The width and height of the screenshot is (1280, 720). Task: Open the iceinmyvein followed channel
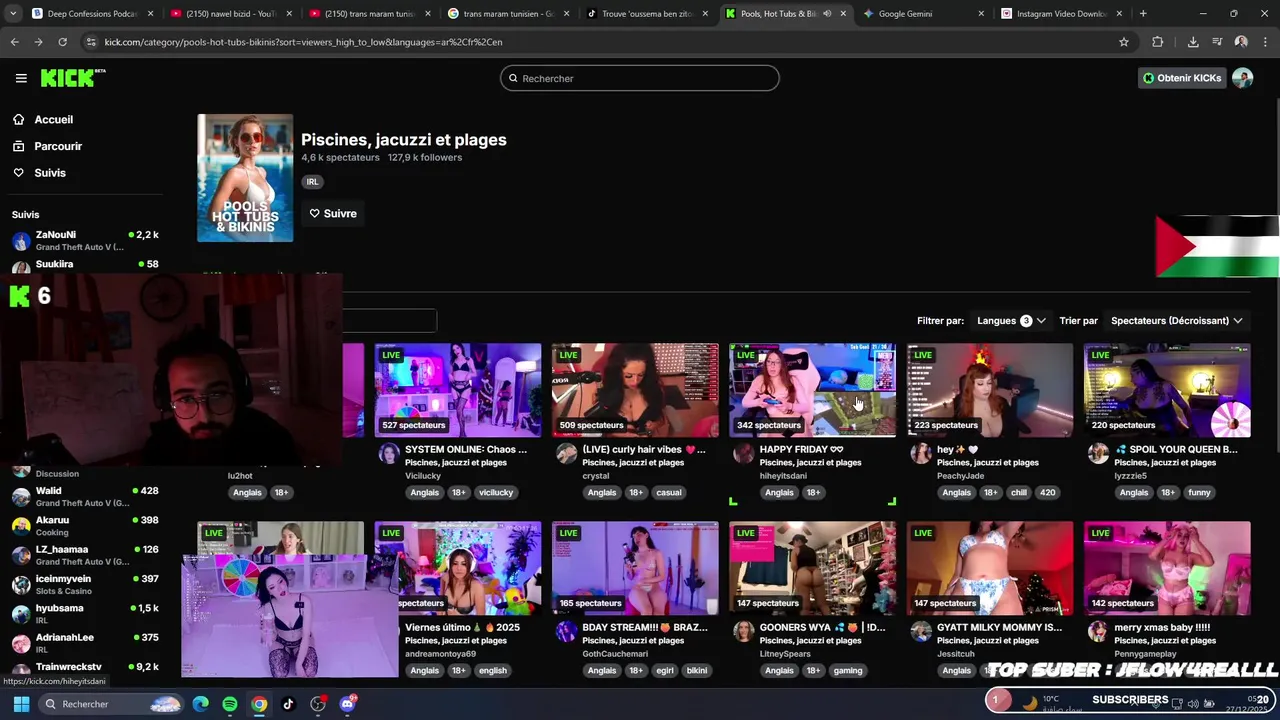click(x=85, y=584)
